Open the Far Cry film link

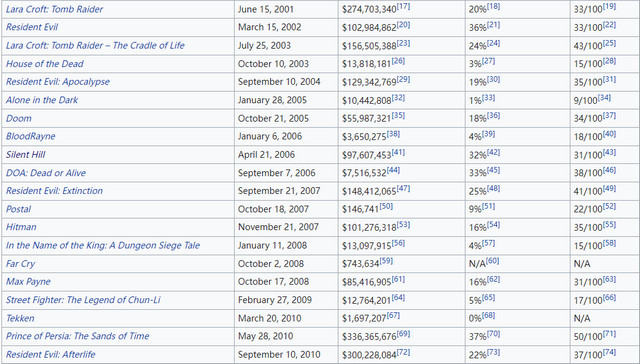tap(20, 264)
